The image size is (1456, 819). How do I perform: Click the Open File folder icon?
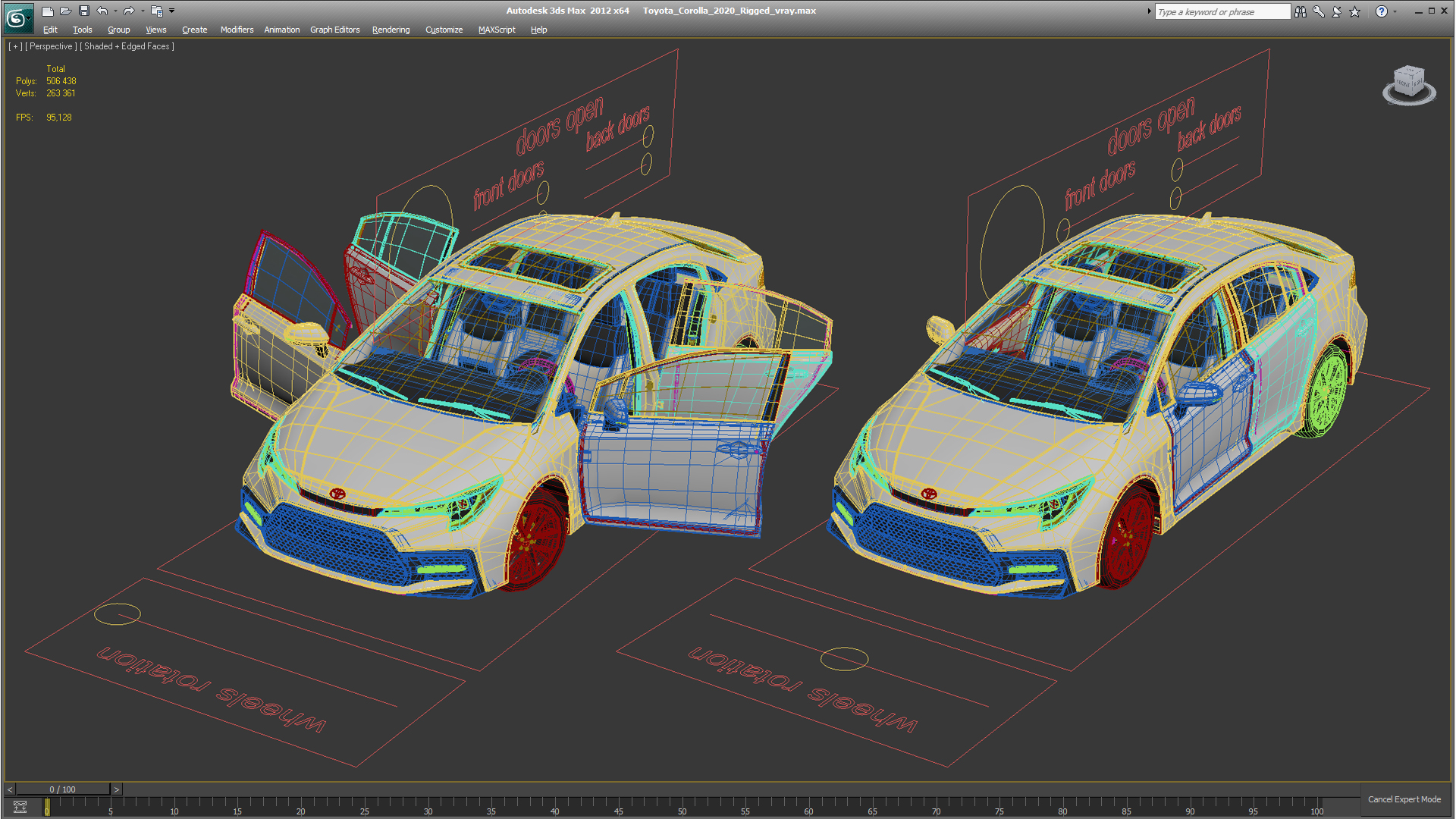coord(66,11)
